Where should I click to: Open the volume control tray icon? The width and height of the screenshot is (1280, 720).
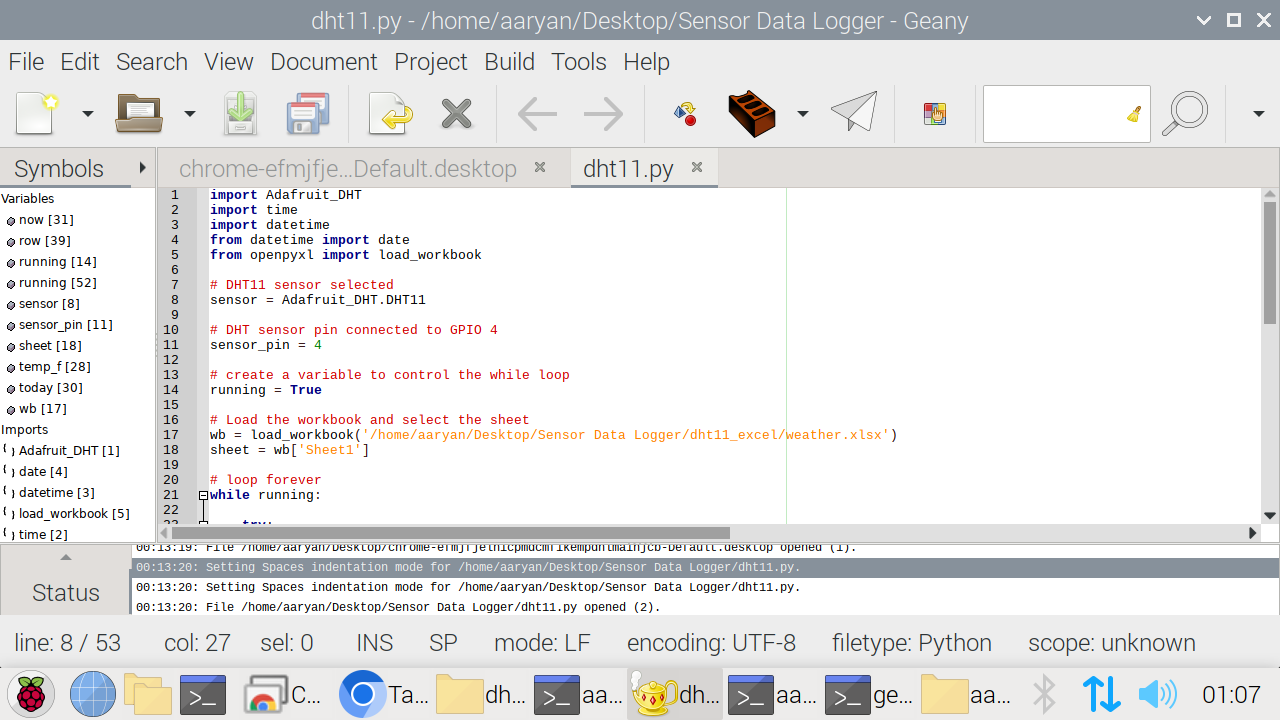(1157, 694)
